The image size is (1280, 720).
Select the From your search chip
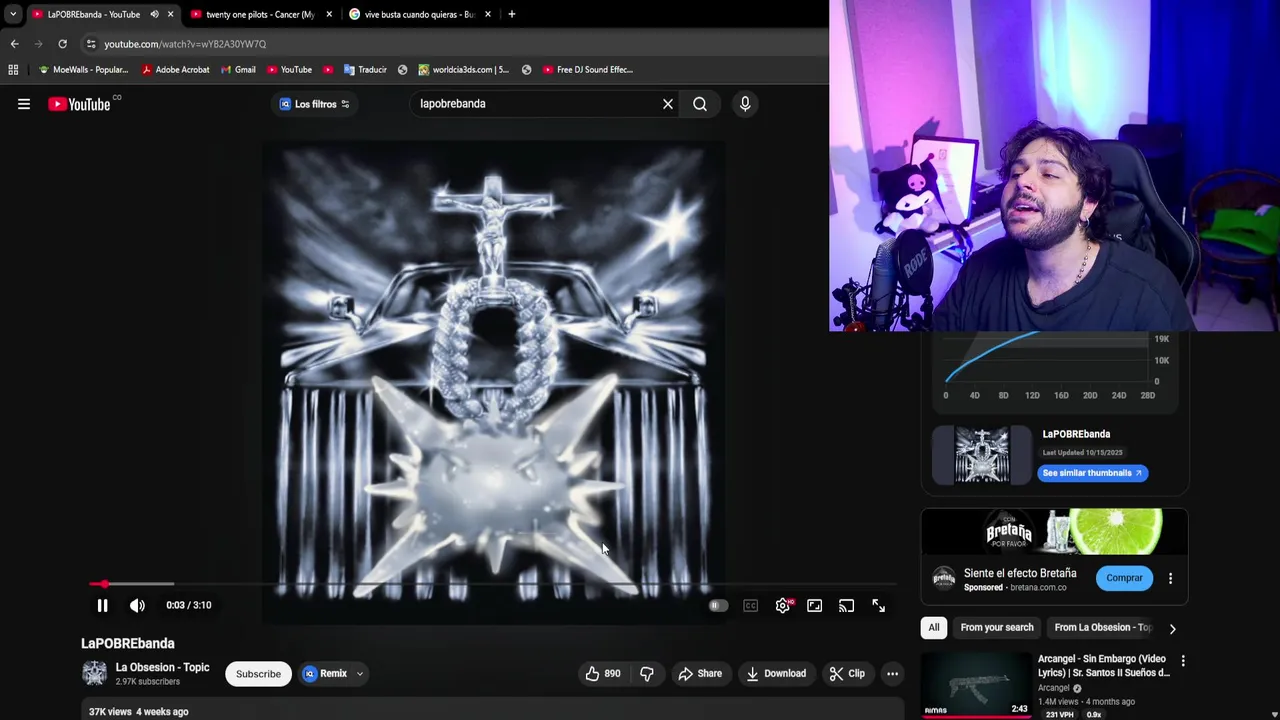[x=997, y=628]
